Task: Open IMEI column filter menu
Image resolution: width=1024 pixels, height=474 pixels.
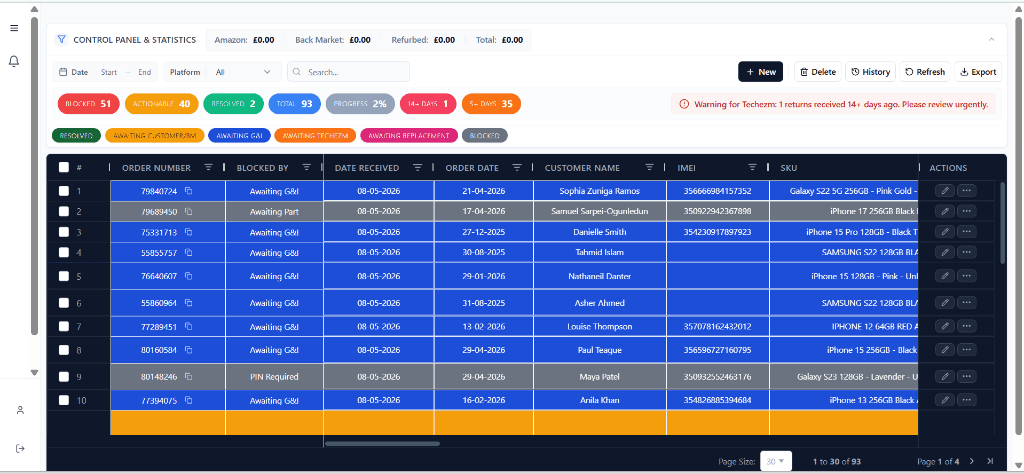Action: [x=752, y=168]
